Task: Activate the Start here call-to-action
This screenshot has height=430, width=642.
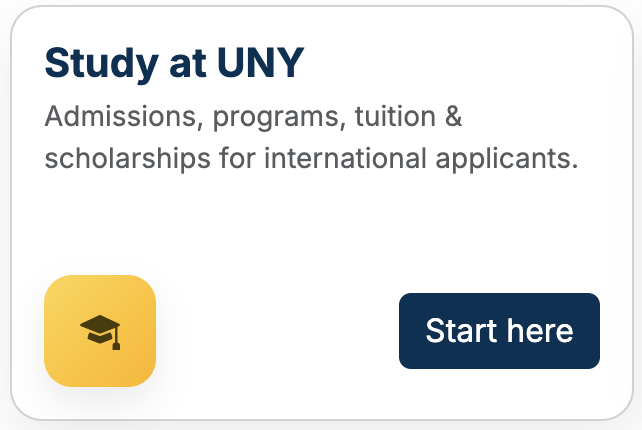Action: click(x=499, y=331)
